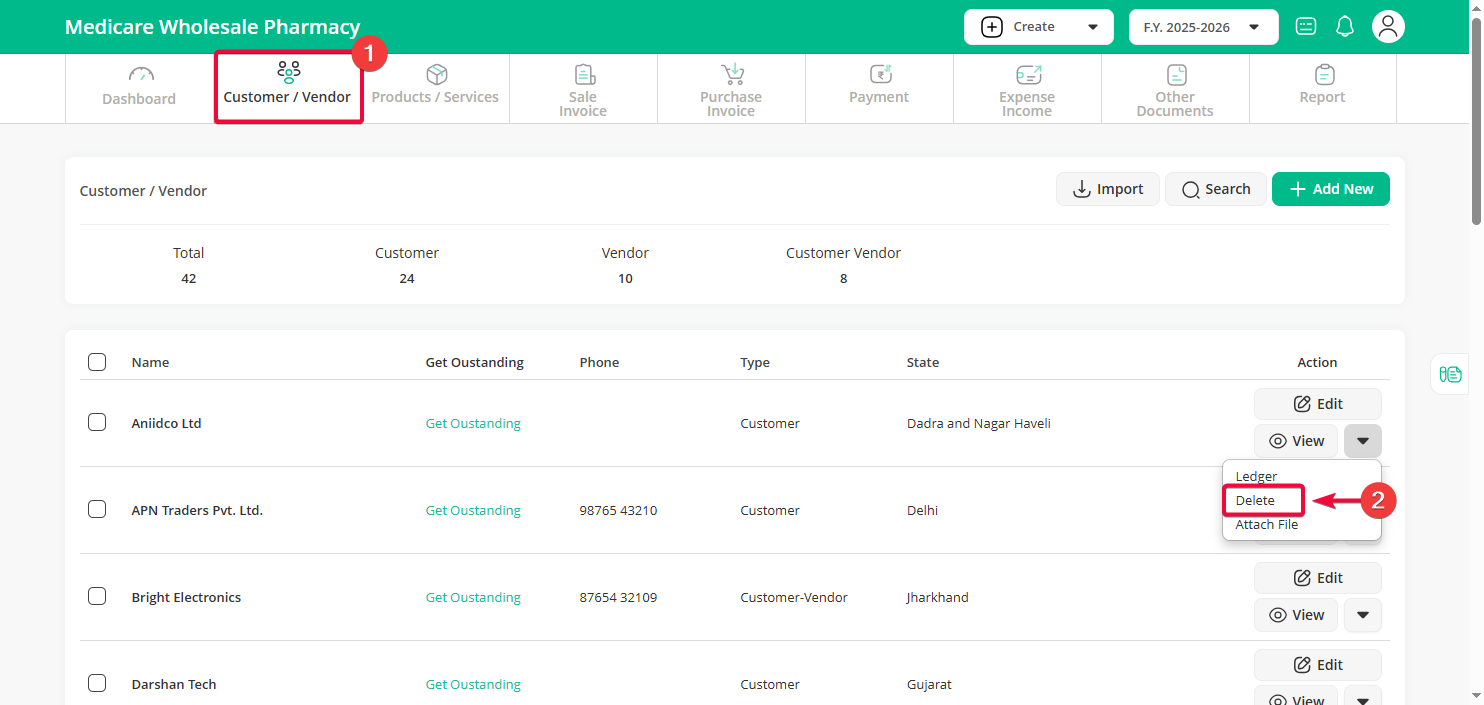
Task: Choose Delete from the action menu
Action: [x=1255, y=500]
